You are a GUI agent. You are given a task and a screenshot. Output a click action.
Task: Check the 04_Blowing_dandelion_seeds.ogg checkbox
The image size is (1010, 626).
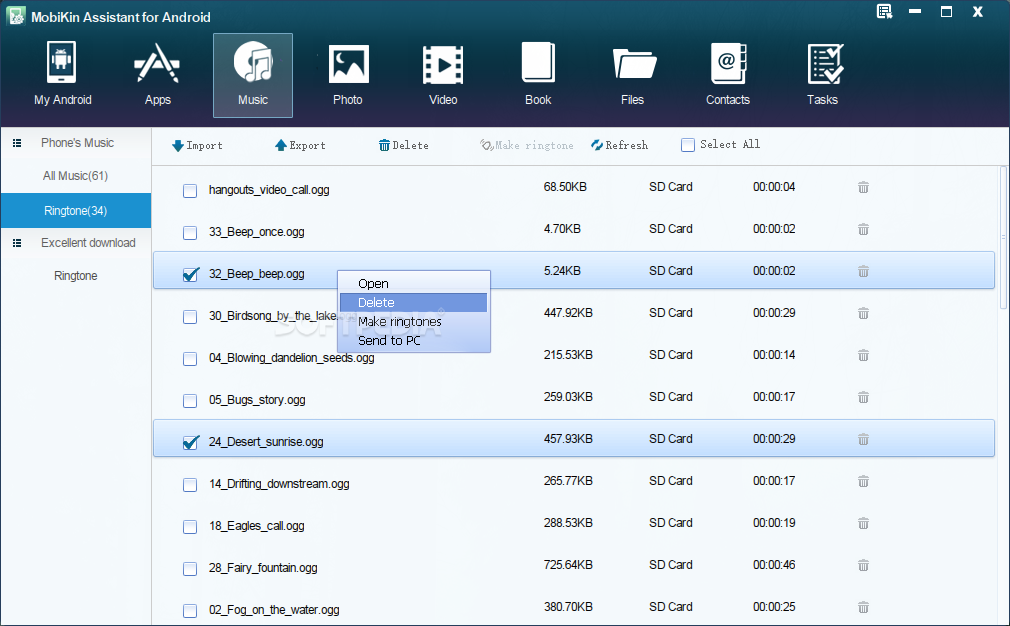(190, 359)
